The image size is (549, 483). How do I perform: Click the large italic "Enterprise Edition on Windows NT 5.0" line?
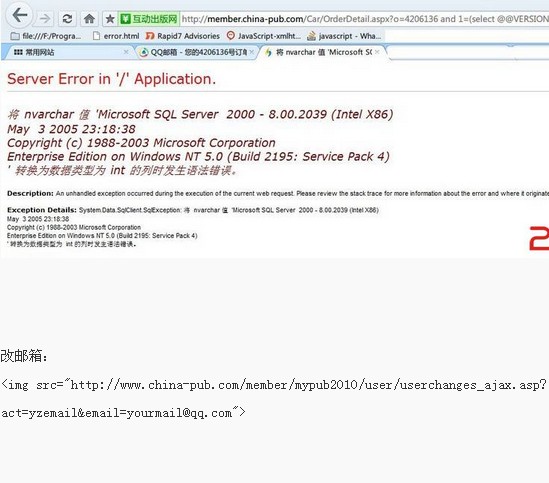[x=198, y=156]
